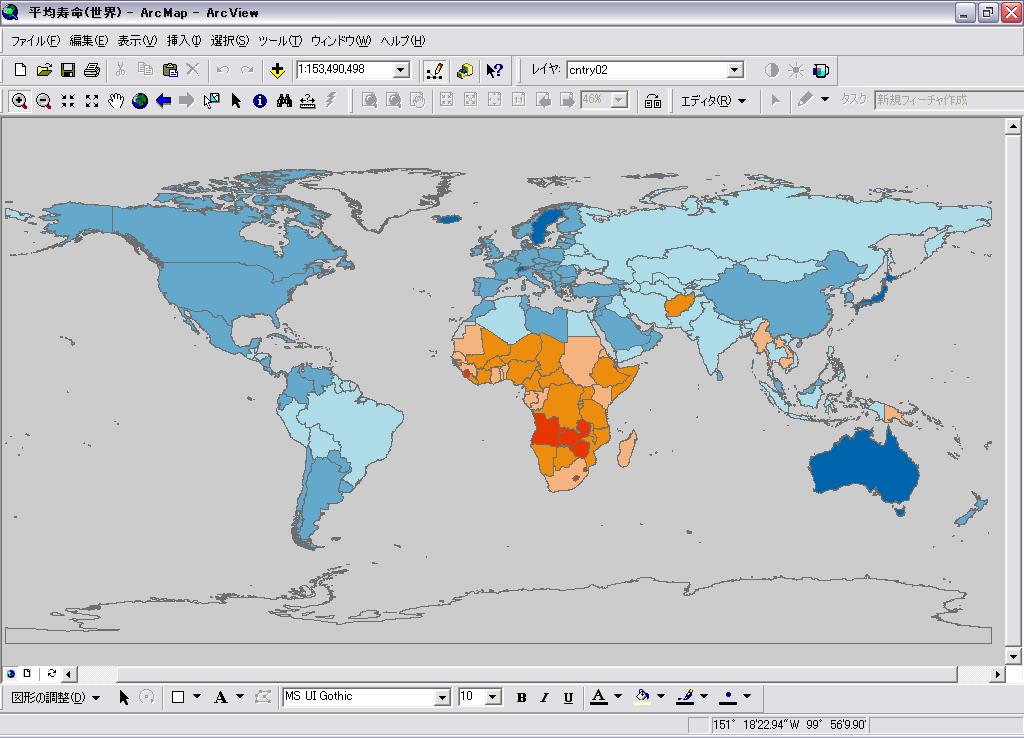This screenshot has width=1024, height=738.
Task: Toggle bold text formatting
Action: 521,697
